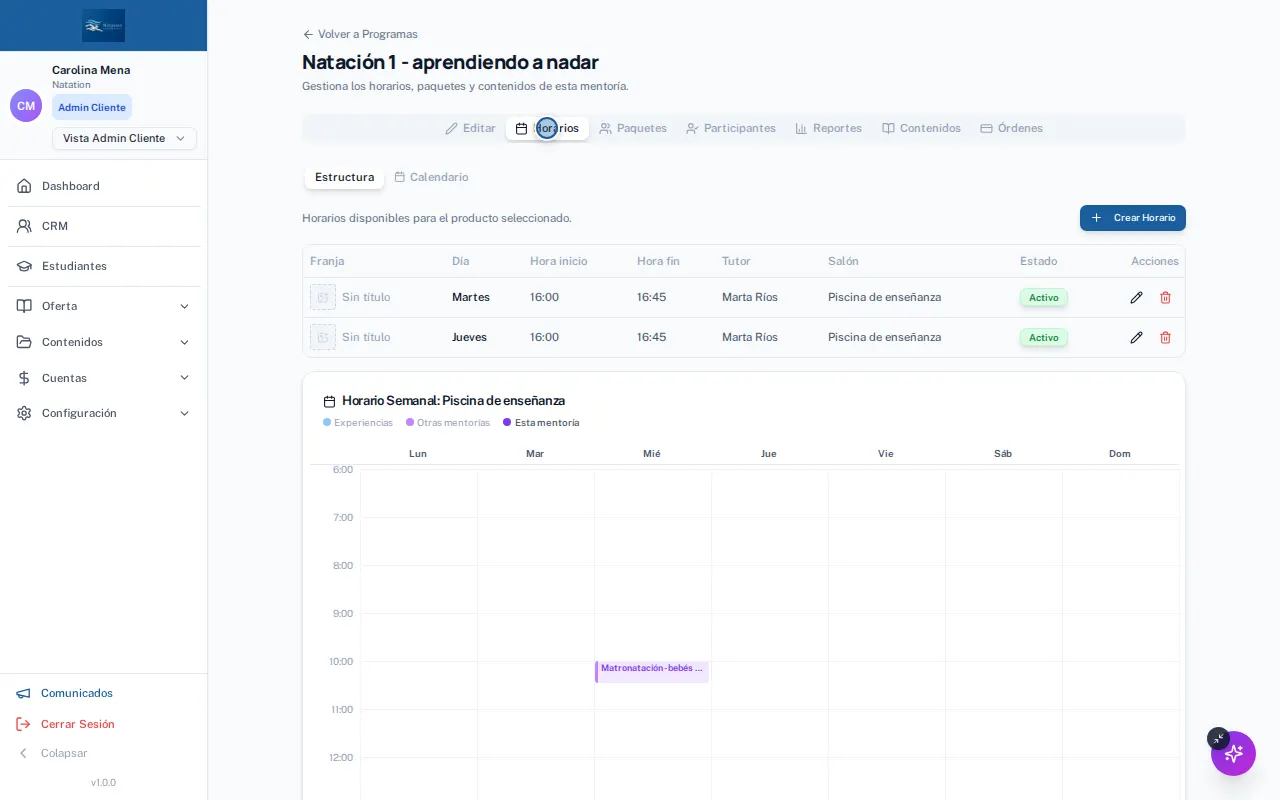Open CRM from the sidebar
The image size is (1280, 800).
click(104, 226)
